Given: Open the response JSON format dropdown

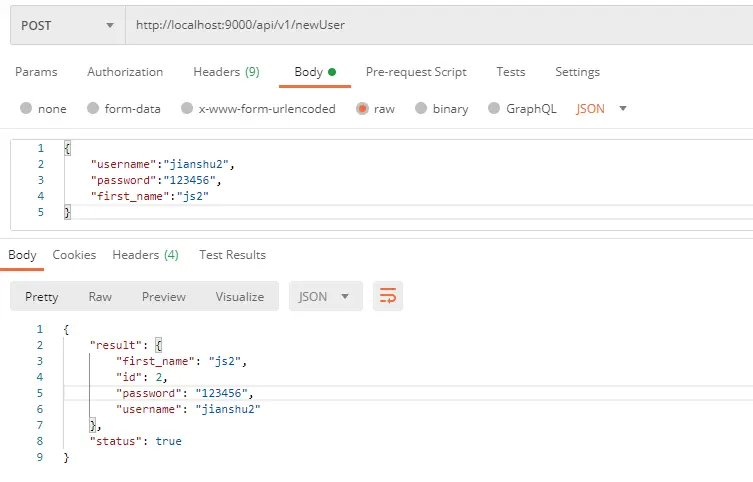Looking at the screenshot, I should [326, 296].
